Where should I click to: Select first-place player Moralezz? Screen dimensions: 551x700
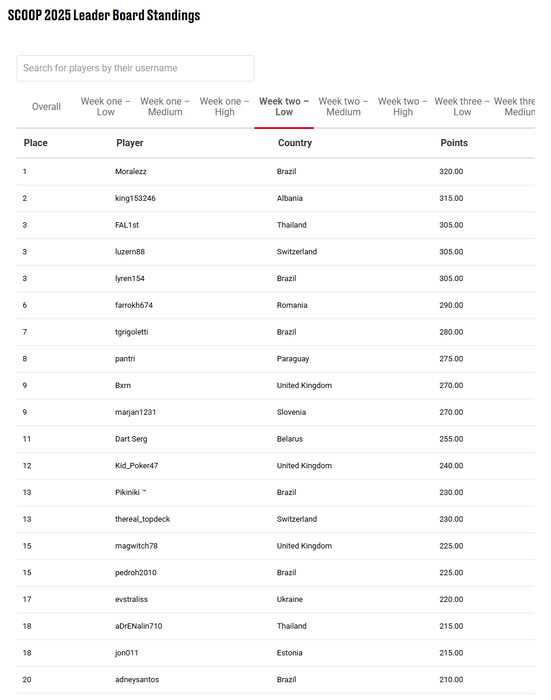[x=131, y=171]
